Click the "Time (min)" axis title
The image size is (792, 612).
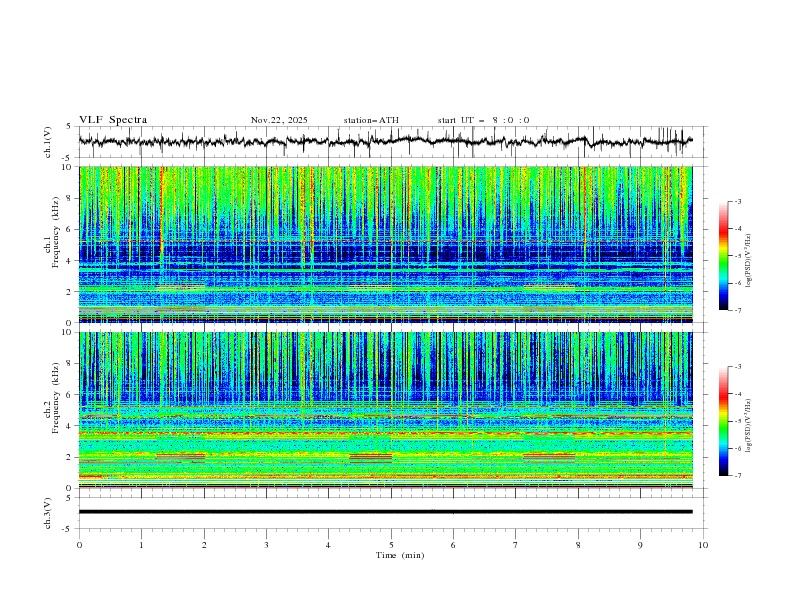point(400,555)
